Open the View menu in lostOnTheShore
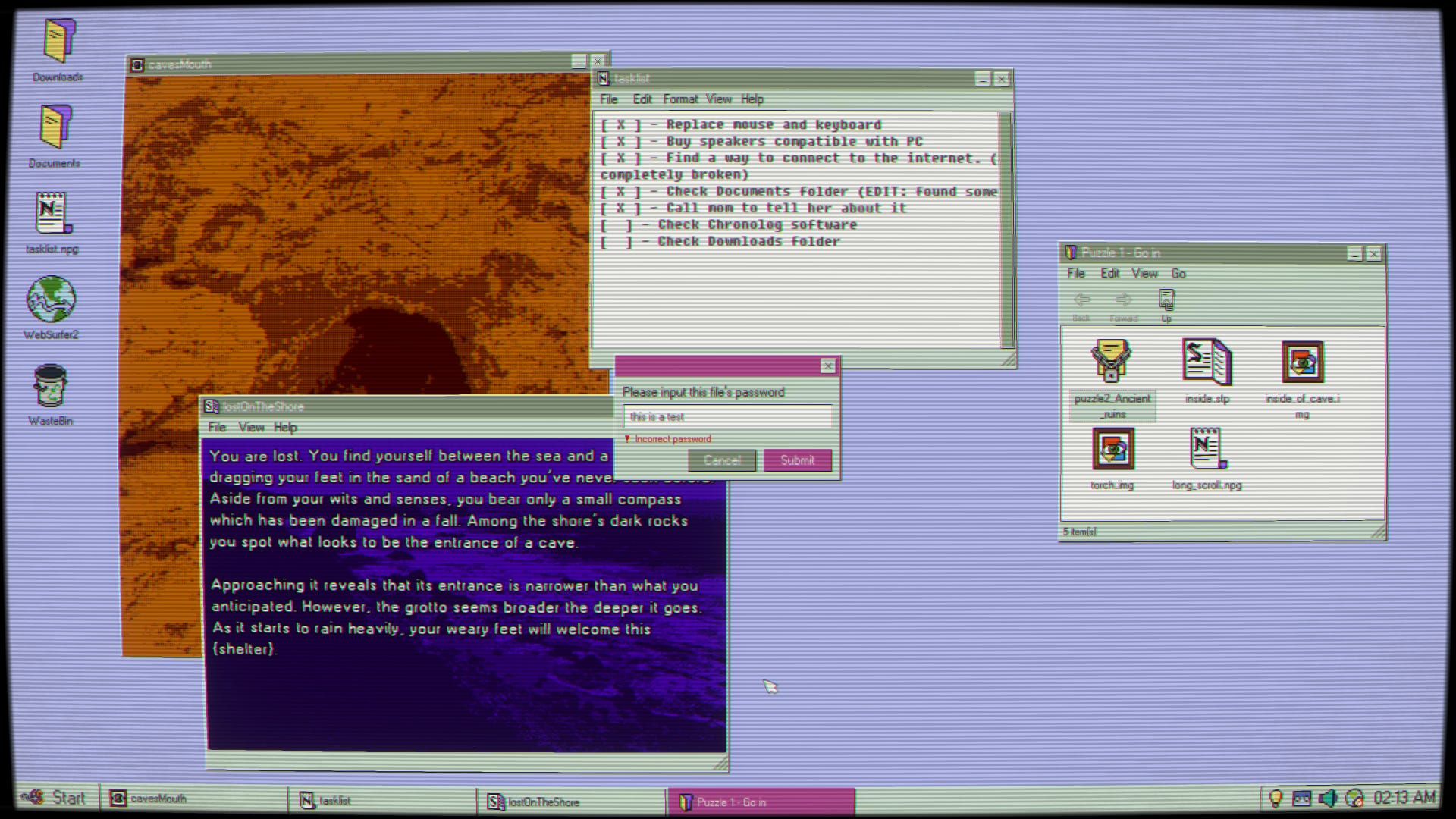 [251, 428]
